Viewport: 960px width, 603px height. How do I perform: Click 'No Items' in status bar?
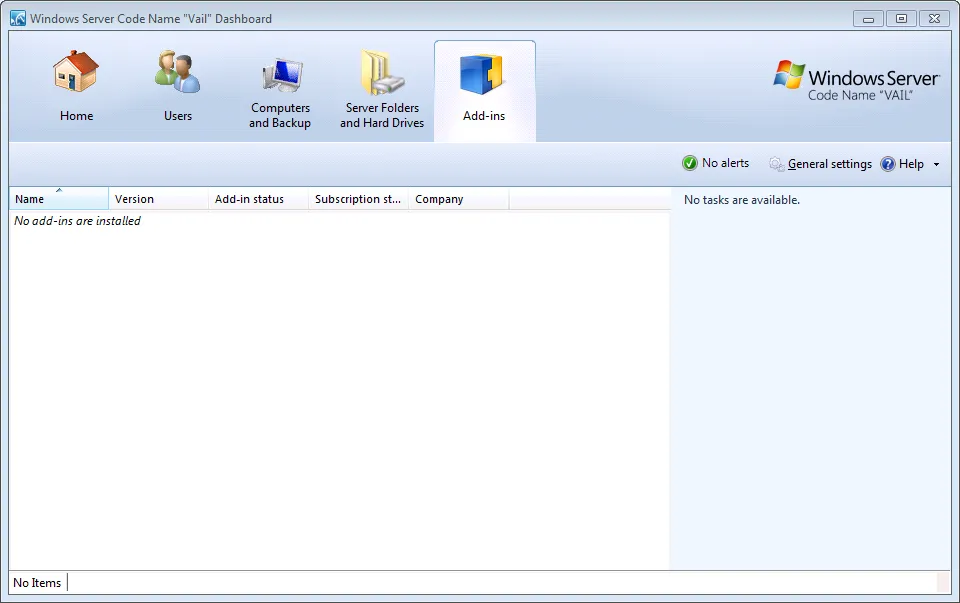(x=37, y=583)
